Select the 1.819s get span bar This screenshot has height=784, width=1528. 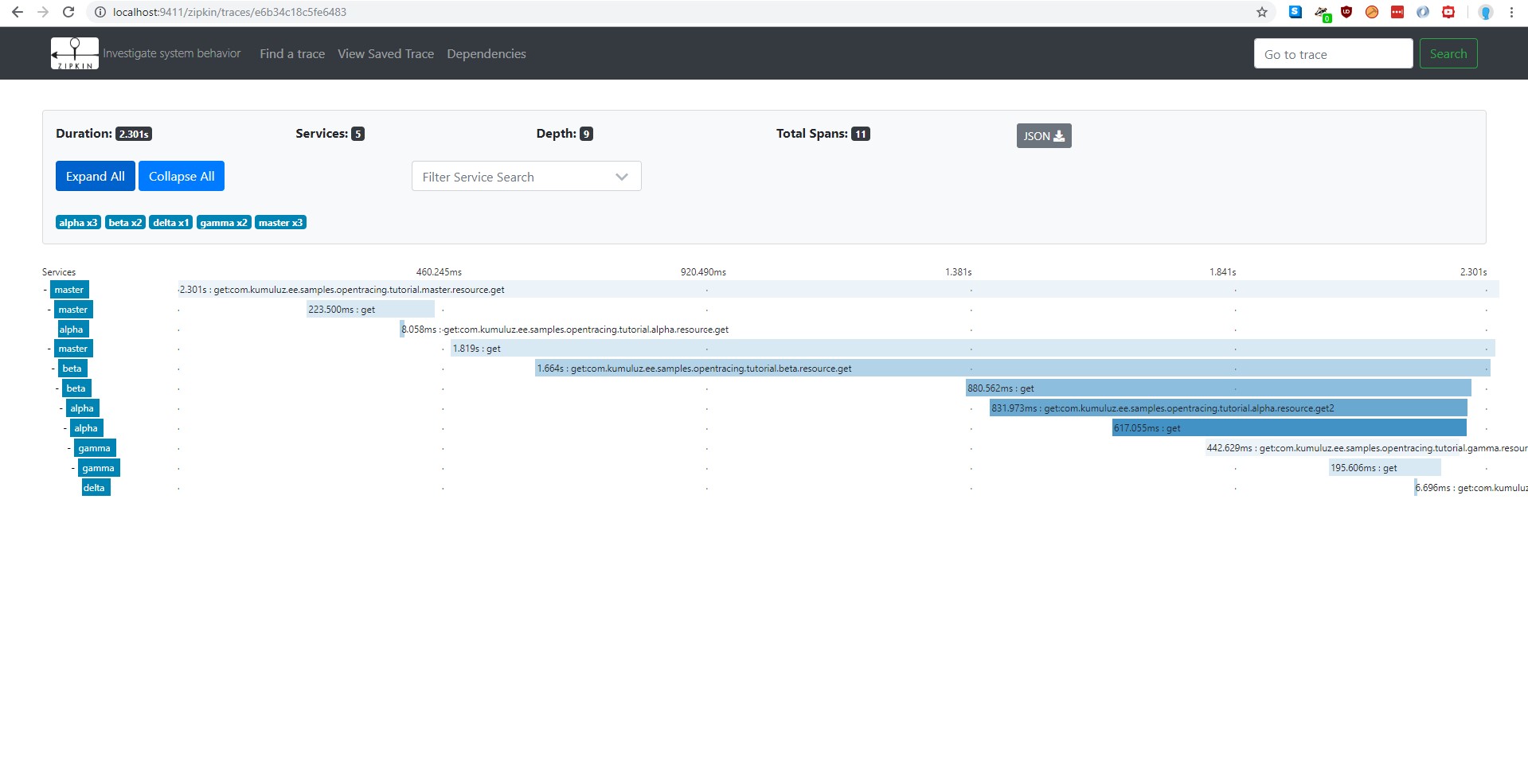[x=973, y=349]
